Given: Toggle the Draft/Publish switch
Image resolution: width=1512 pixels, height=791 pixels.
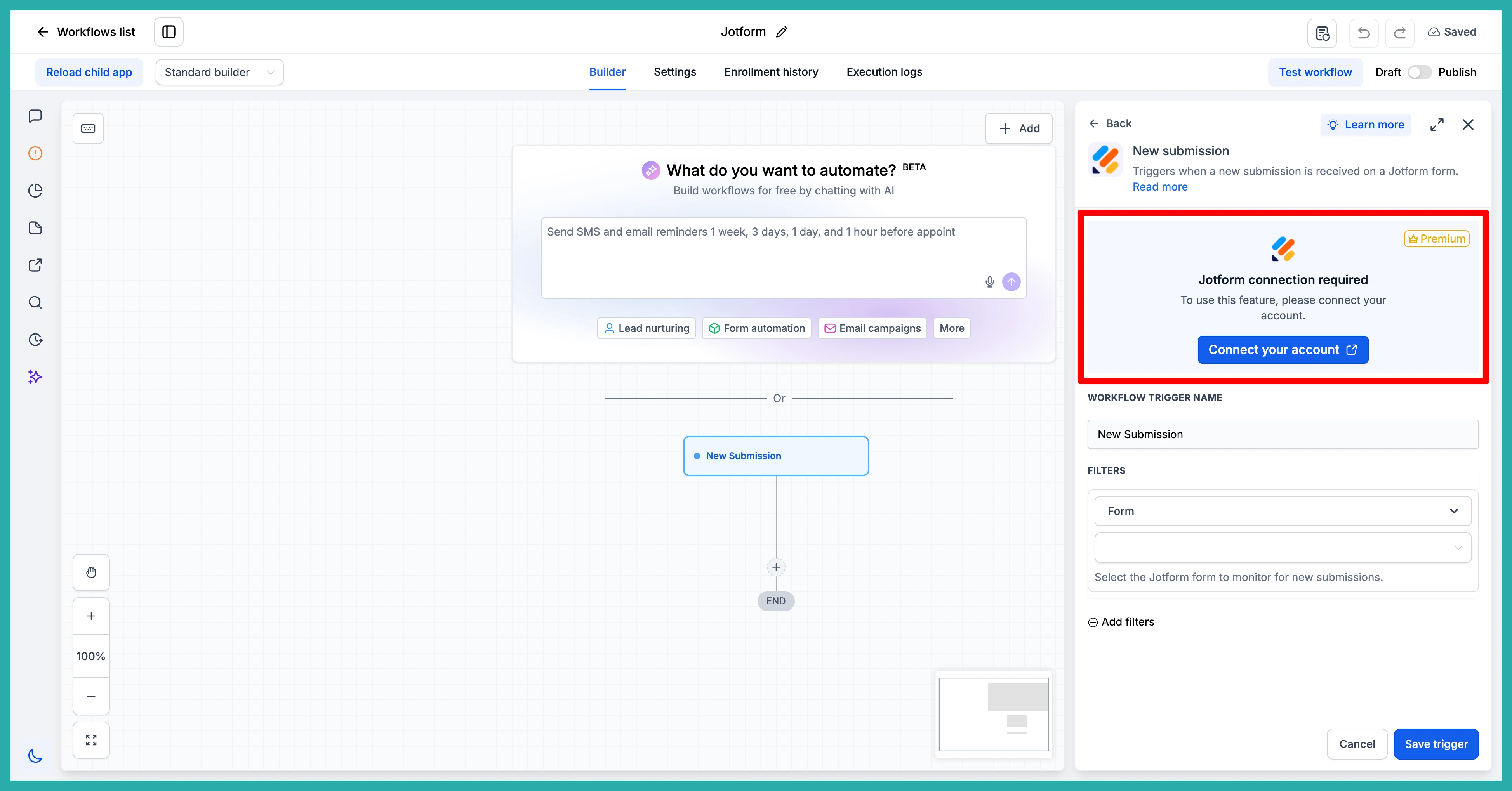Looking at the screenshot, I should click(x=1419, y=72).
